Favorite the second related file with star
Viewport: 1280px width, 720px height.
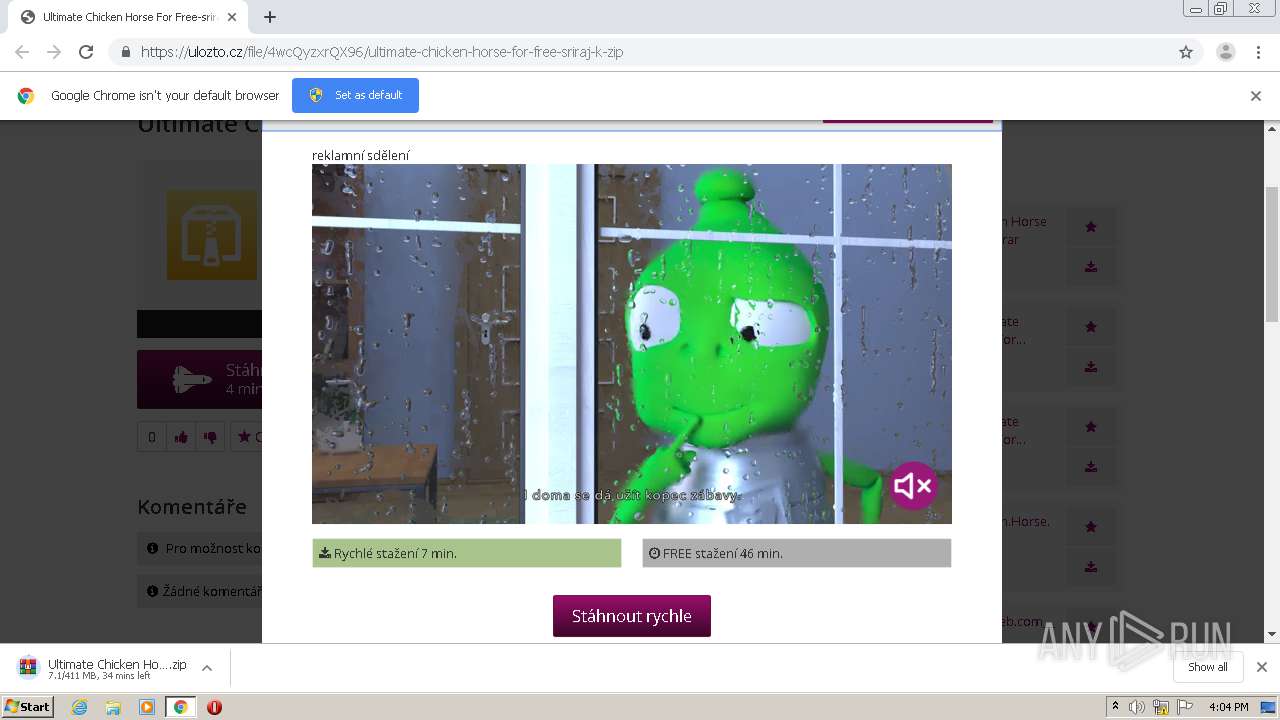pyautogui.click(x=1091, y=327)
